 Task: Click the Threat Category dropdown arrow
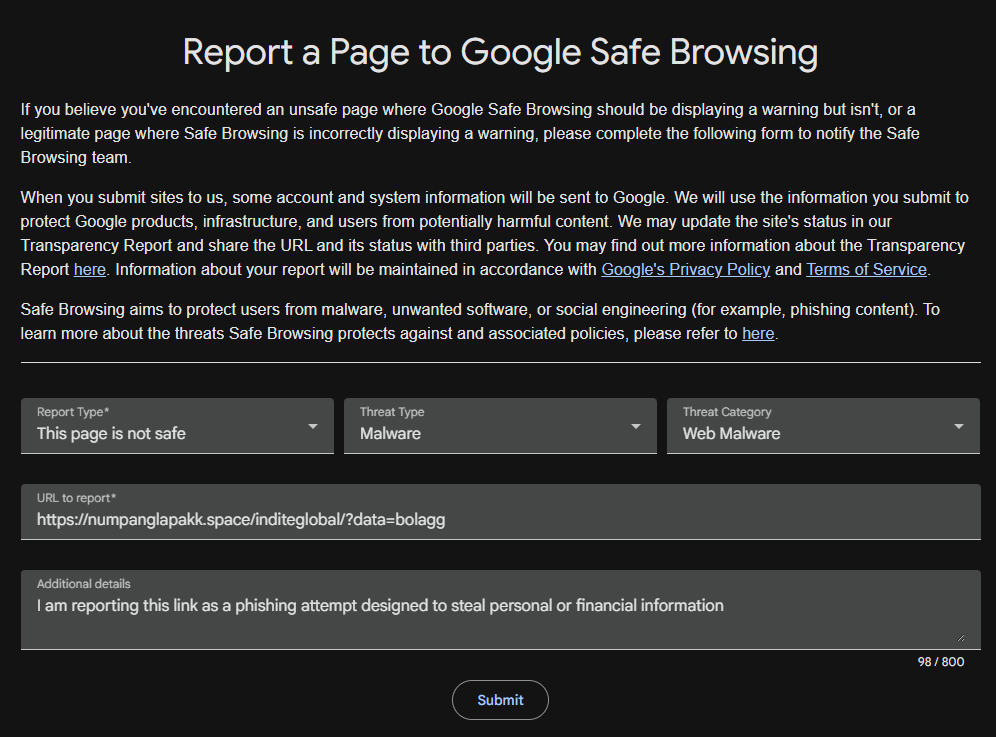coord(959,426)
